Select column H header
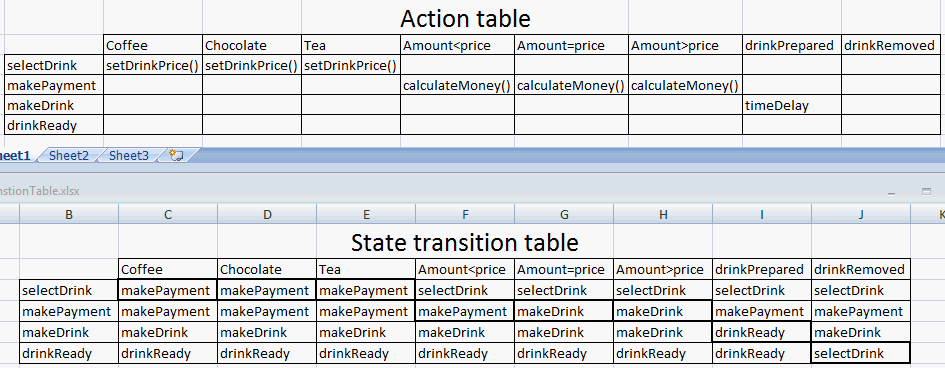 (663, 214)
